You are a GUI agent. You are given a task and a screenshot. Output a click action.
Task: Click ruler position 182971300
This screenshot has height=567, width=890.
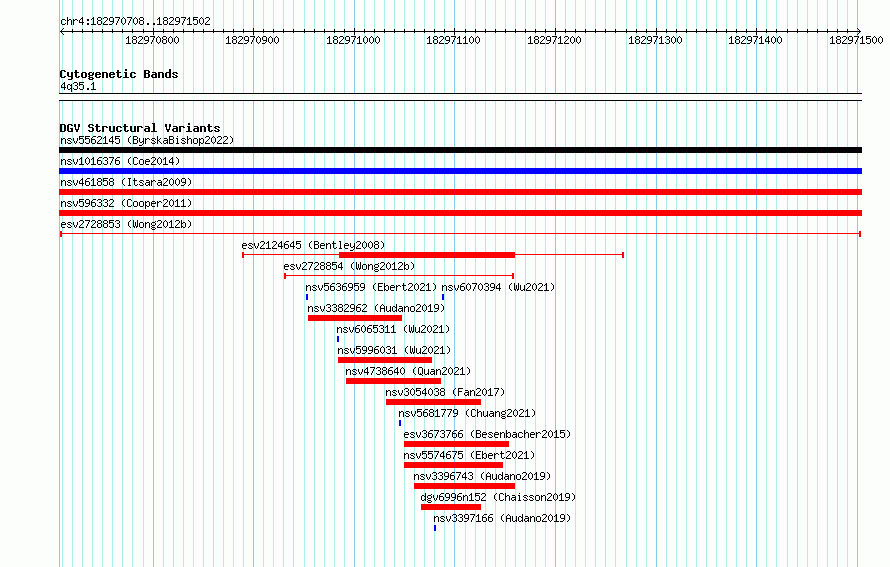655,40
